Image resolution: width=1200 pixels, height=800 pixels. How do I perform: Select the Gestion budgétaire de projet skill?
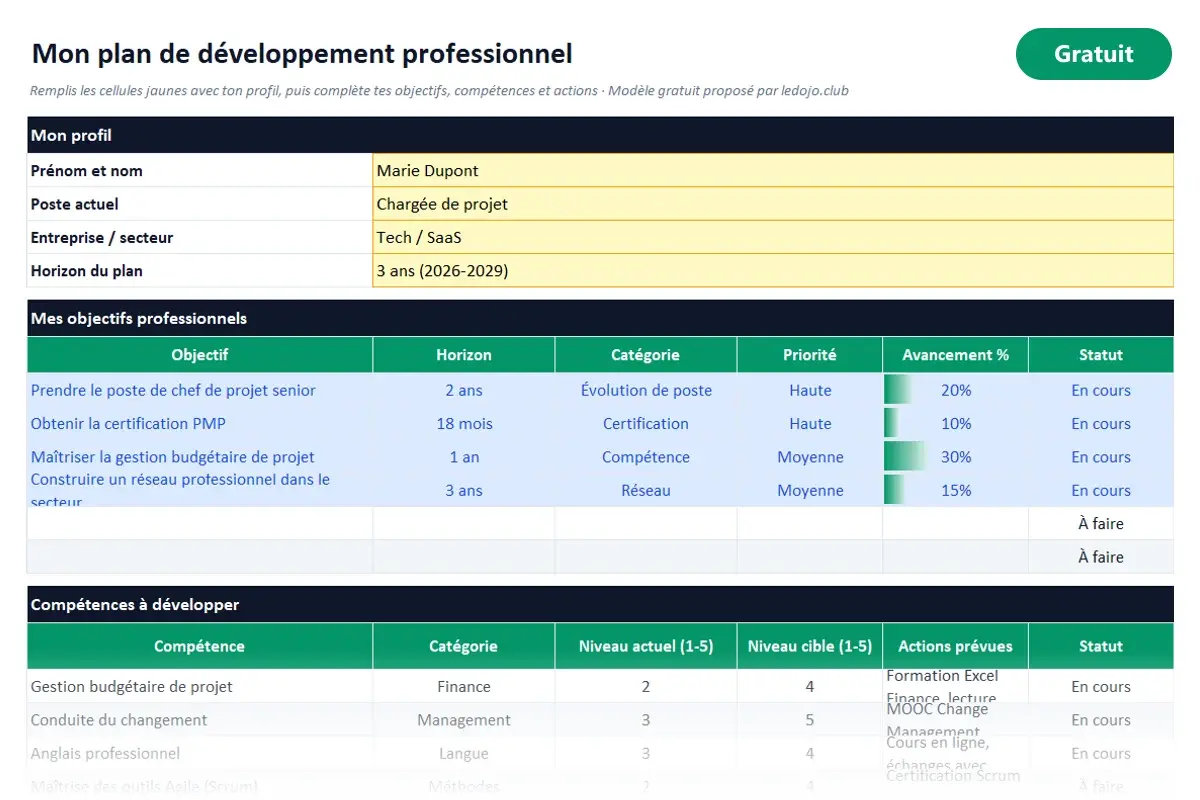tap(200, 687)
